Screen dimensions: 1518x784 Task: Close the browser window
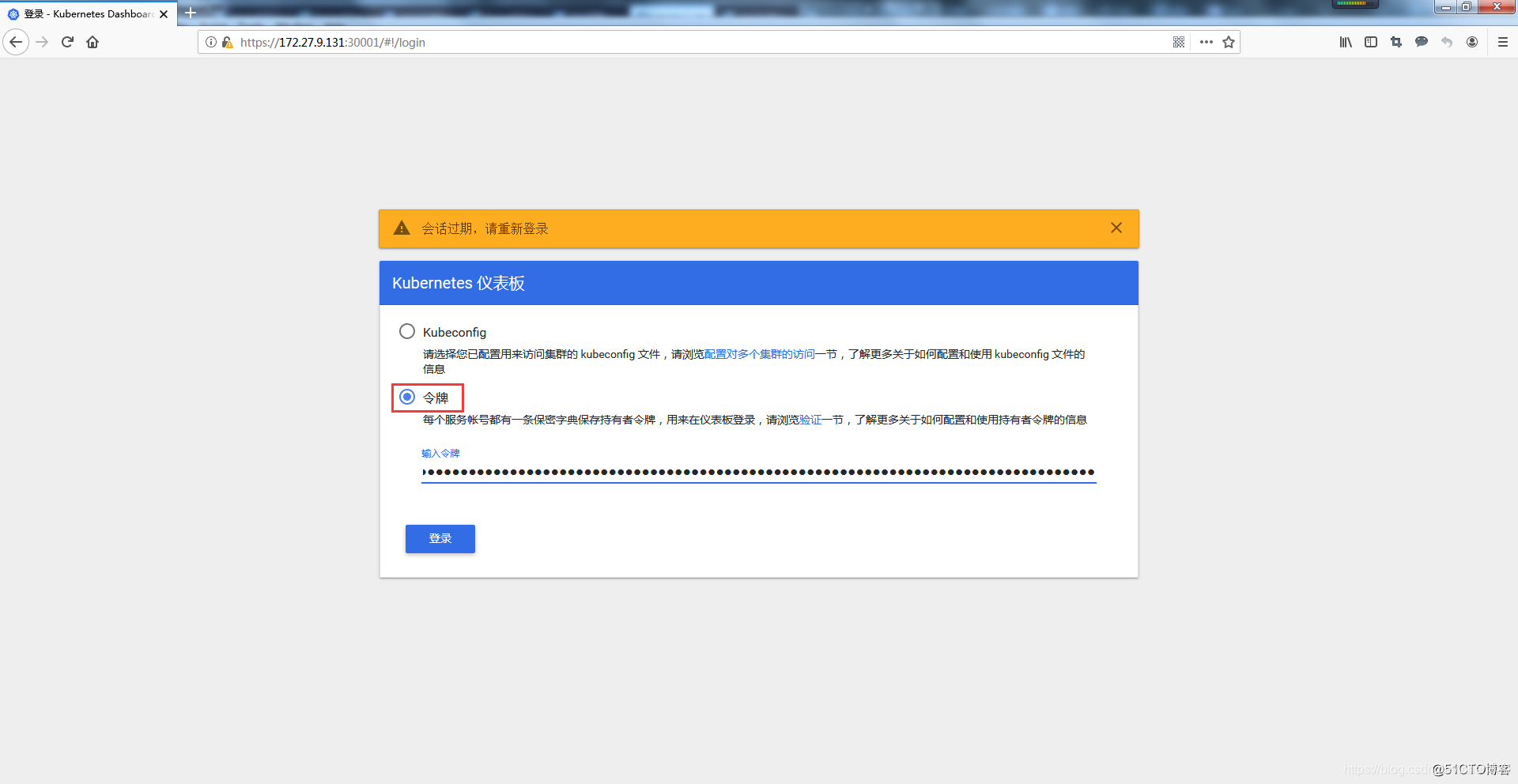click(x=1496, y=7)
